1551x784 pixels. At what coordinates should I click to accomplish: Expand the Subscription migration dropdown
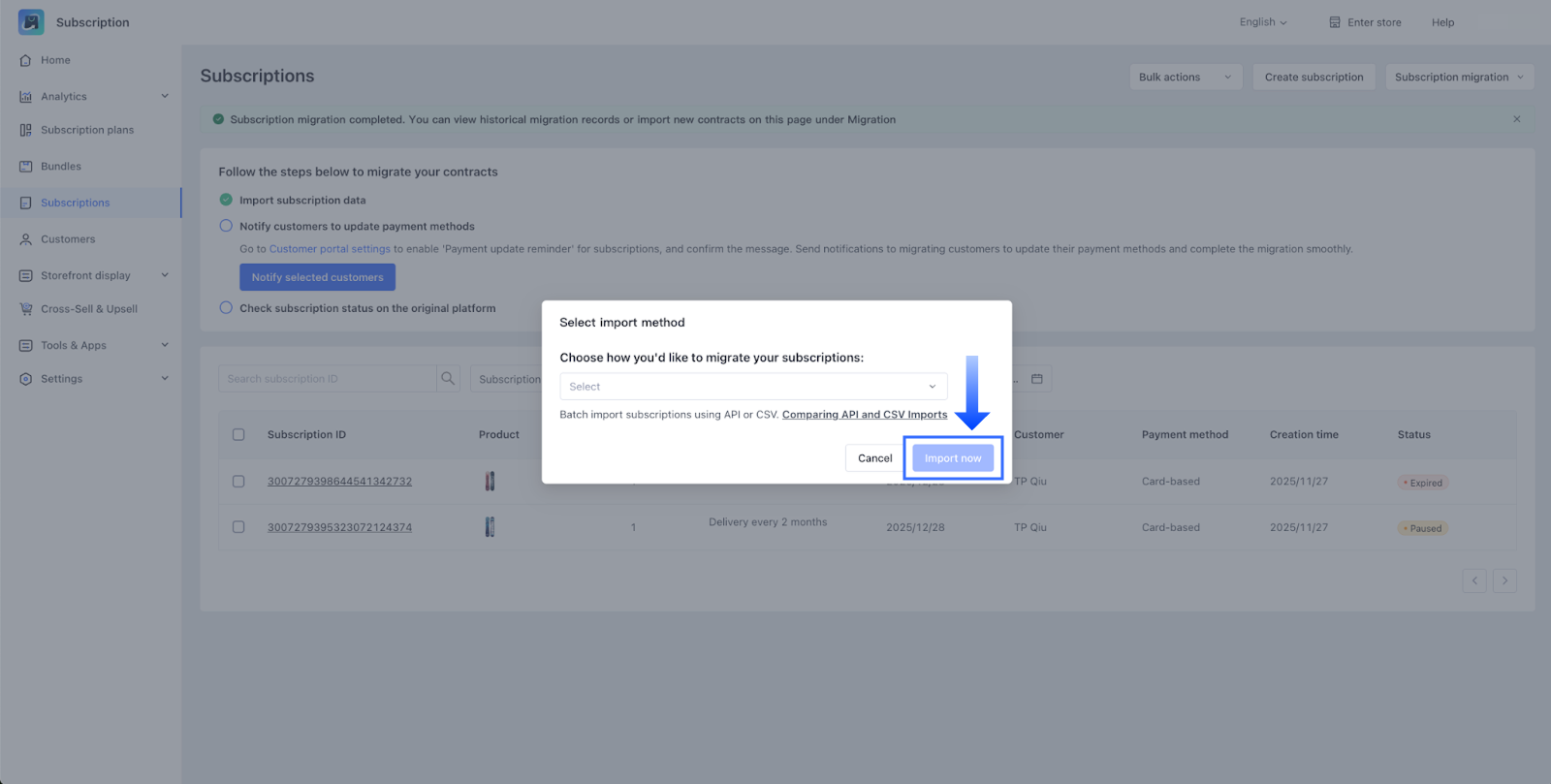pyautogui.click(x=1459, y=78)
